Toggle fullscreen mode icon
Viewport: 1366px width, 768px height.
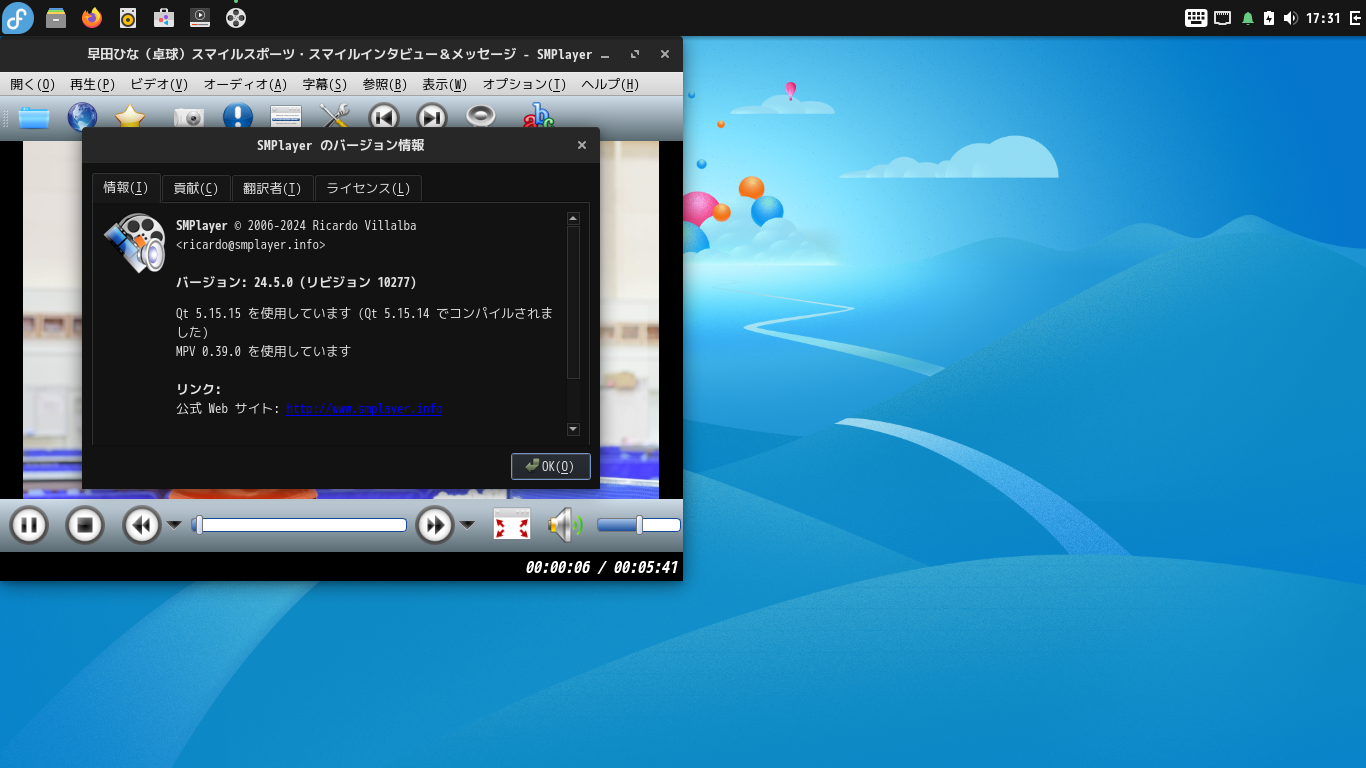click(511, 525)
